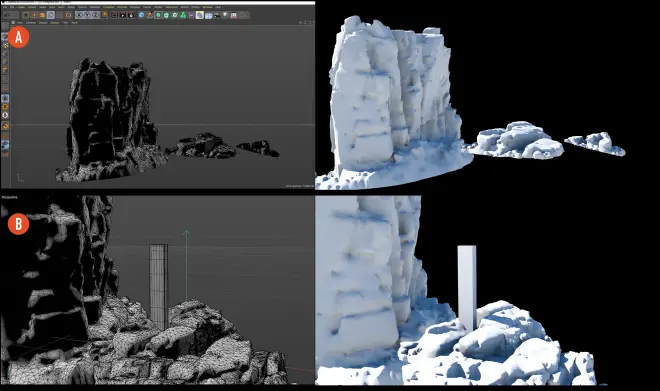
Task: Toggle the X axis lock
Action: point(79,15)
